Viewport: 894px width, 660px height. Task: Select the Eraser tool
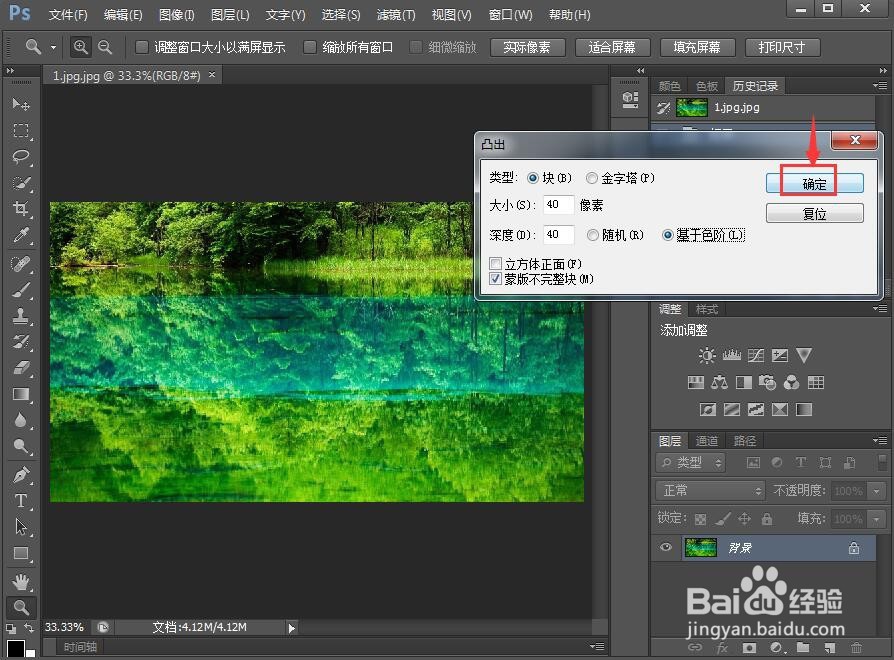pyautogui.click(x=21, y=368)
